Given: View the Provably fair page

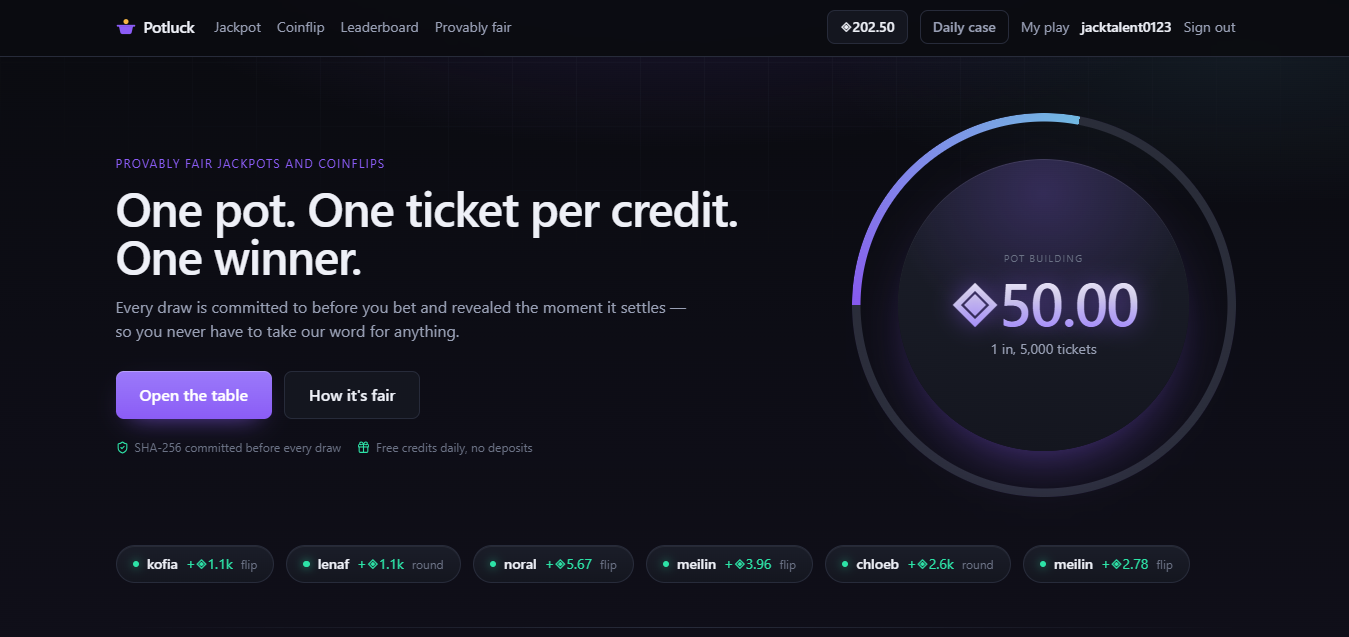Looking at the screenshot, I should [x=473, y=27].
